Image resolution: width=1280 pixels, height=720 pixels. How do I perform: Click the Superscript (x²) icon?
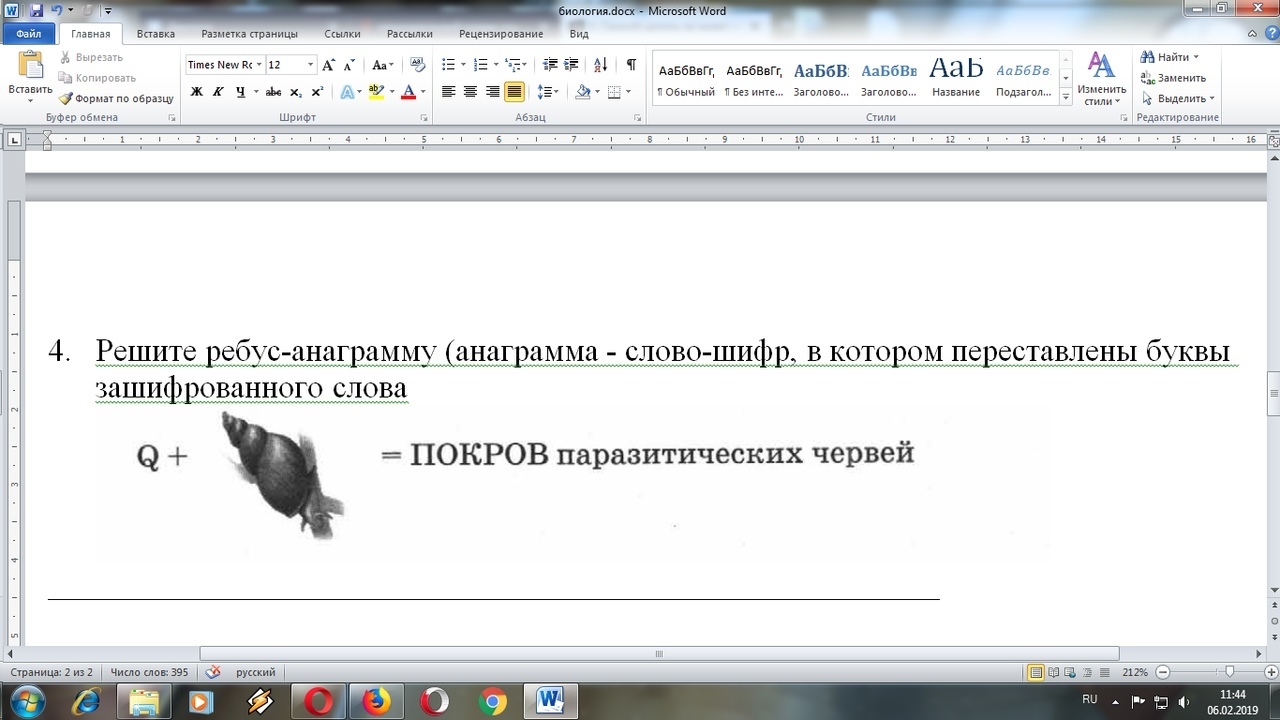[x=317, y=92]
